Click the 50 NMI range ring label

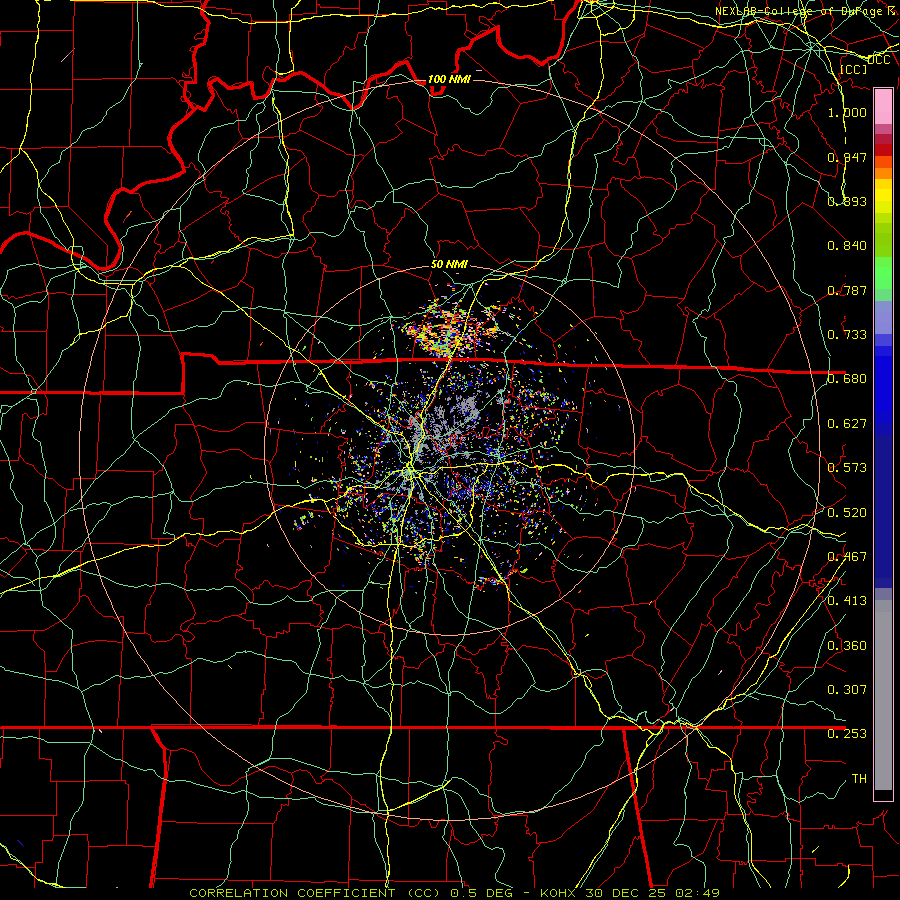[449, 265]
